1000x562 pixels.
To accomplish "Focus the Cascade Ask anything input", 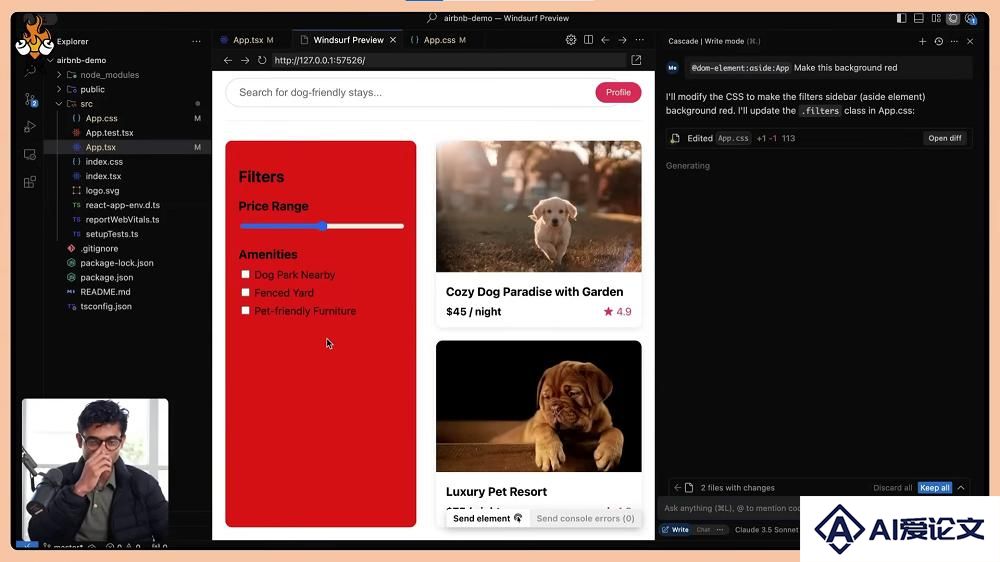I will pyautogui.click(x=731, y=508).
